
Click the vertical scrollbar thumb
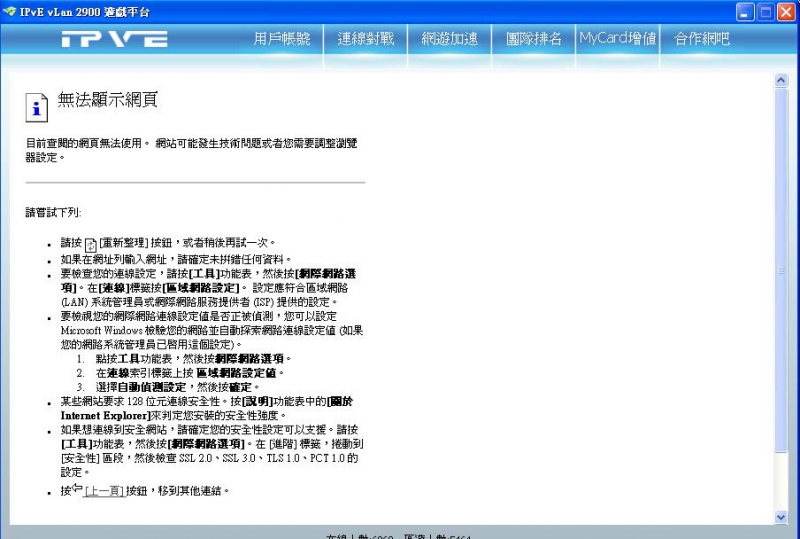coord(781,270)
